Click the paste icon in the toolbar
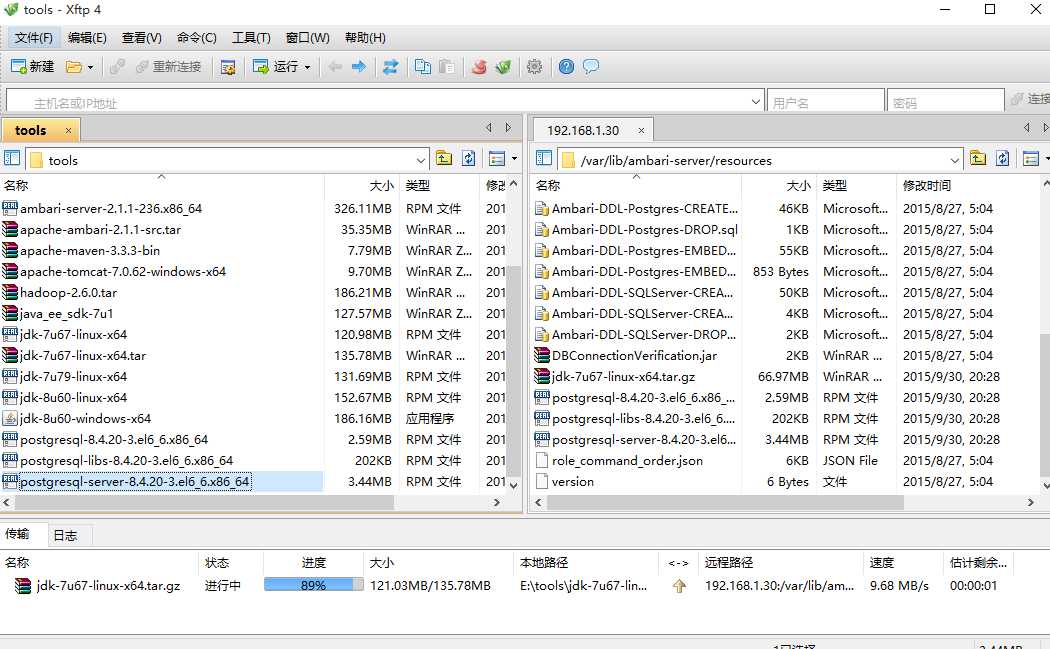 (x=447, y=66)
